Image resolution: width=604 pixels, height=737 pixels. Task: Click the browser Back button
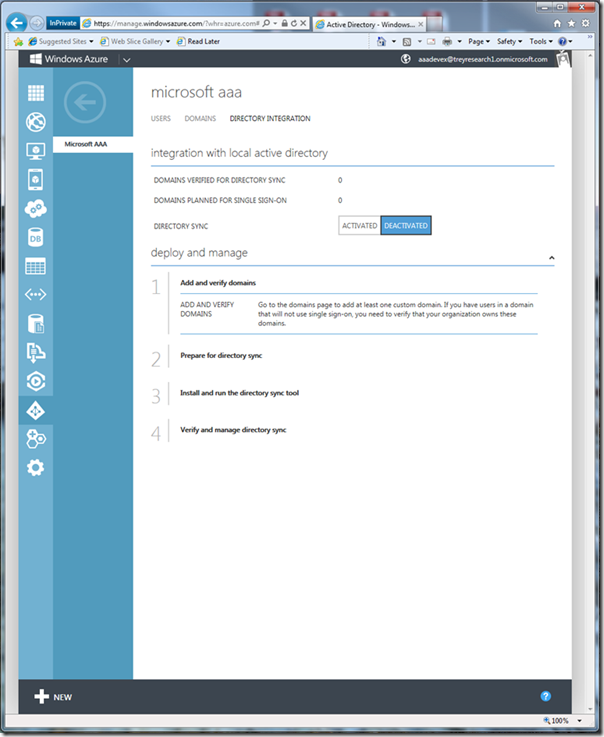pyautogui.click(x=16, y=23)
